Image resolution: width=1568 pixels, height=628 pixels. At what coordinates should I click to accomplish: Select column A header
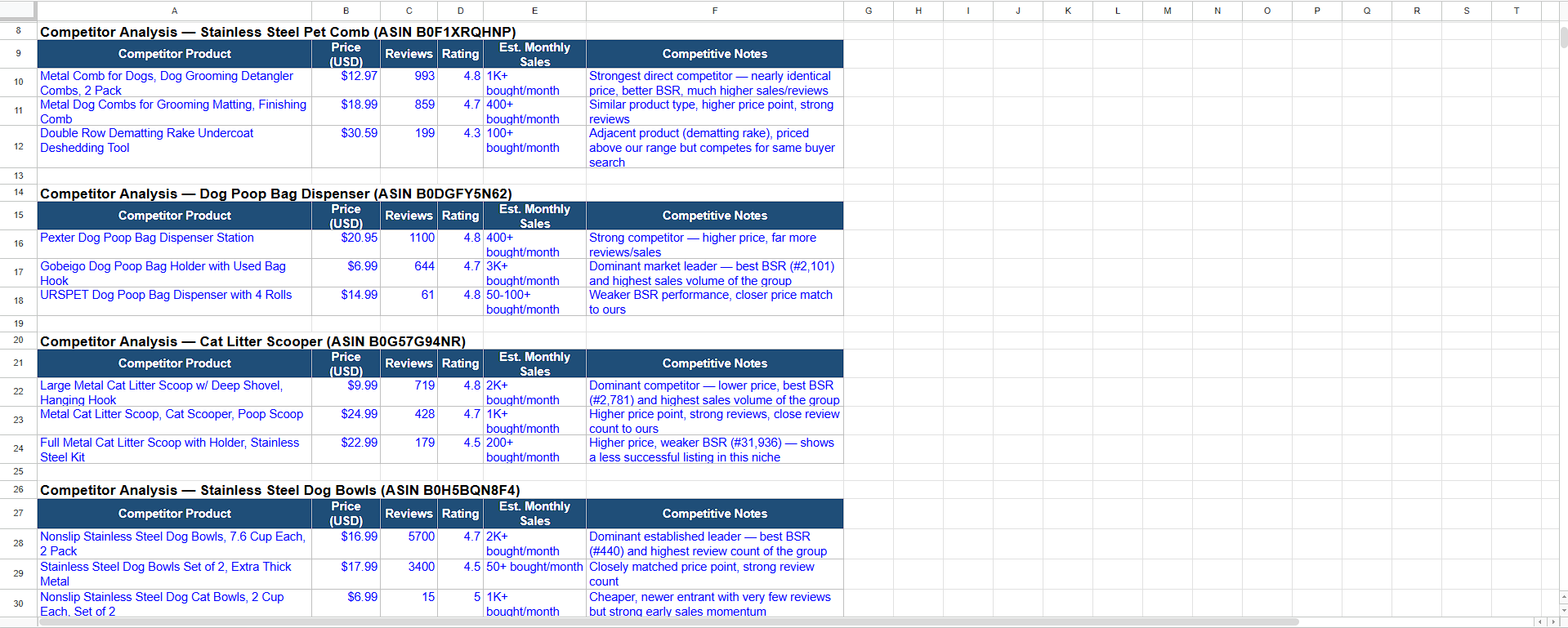pos(174,11)
